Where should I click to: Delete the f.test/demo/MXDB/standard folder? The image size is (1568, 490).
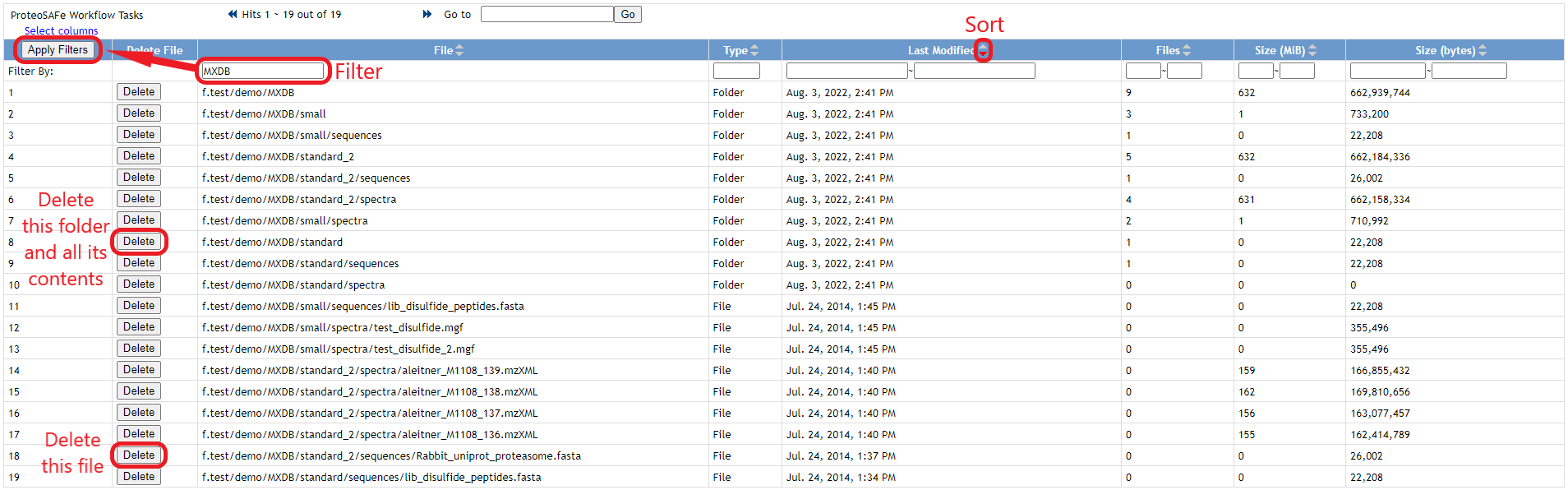tap(139, 242)
